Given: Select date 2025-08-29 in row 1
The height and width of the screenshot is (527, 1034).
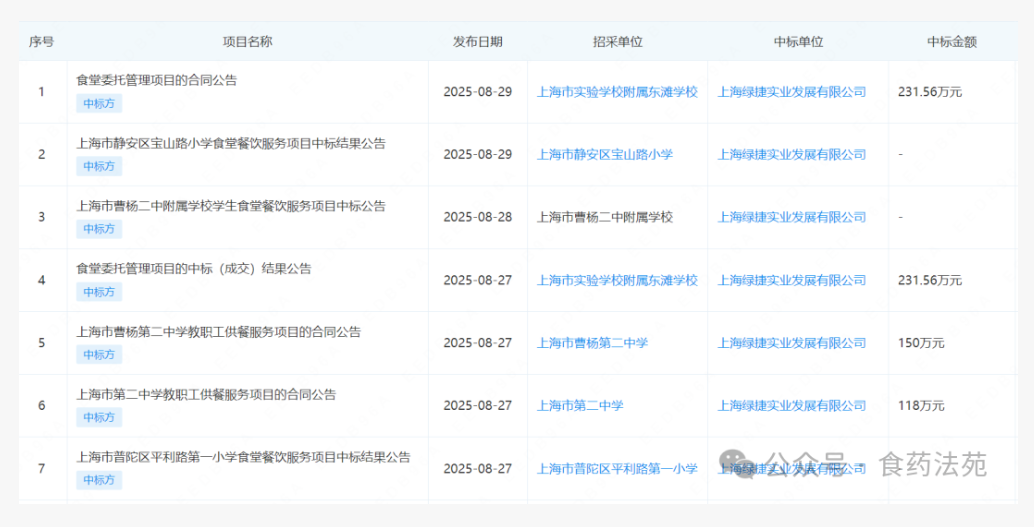Looking at the screenshot, I should point(477,92).
